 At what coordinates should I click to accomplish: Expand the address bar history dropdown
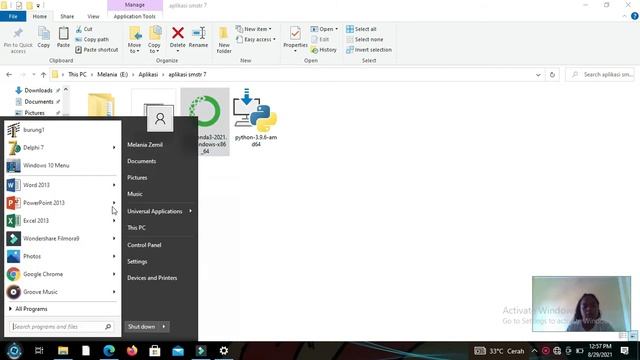(538, 75)
